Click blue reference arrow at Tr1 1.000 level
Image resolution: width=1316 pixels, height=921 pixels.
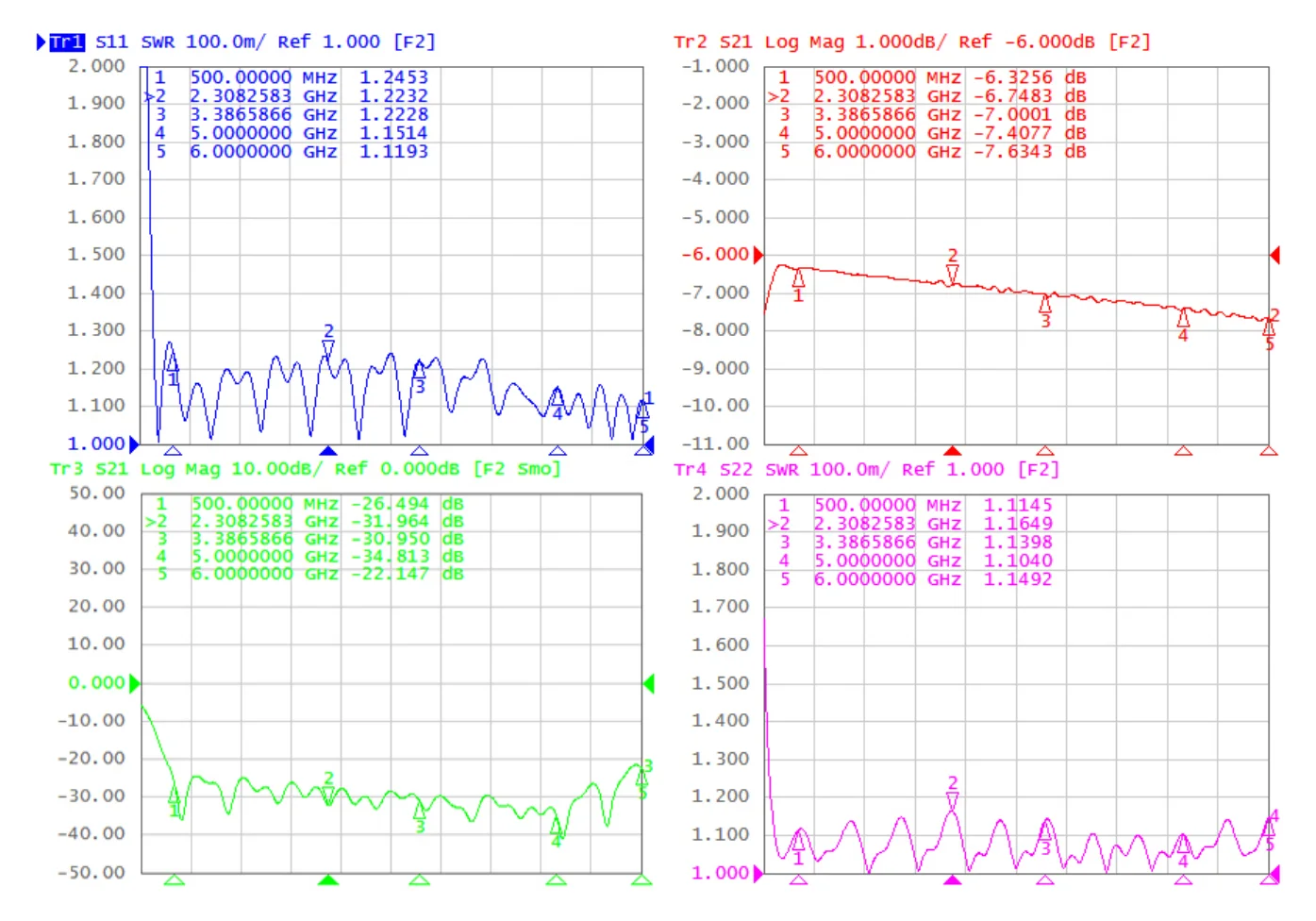tap(134, 444)
